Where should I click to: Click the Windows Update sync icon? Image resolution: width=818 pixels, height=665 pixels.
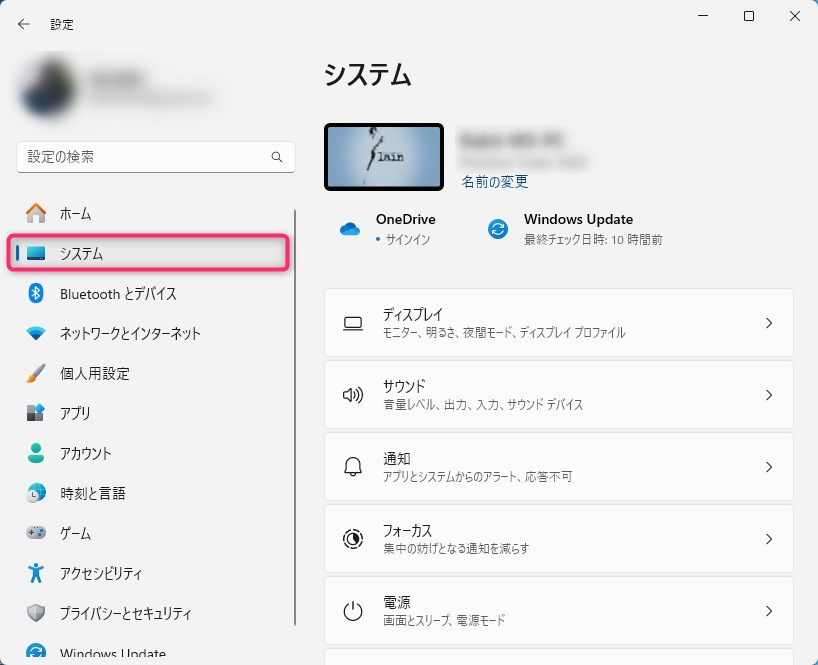click(497, 229)
